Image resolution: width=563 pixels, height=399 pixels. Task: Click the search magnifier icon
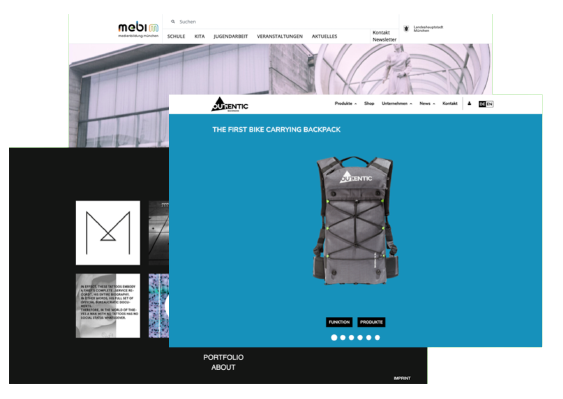click(x=173, y=22)
